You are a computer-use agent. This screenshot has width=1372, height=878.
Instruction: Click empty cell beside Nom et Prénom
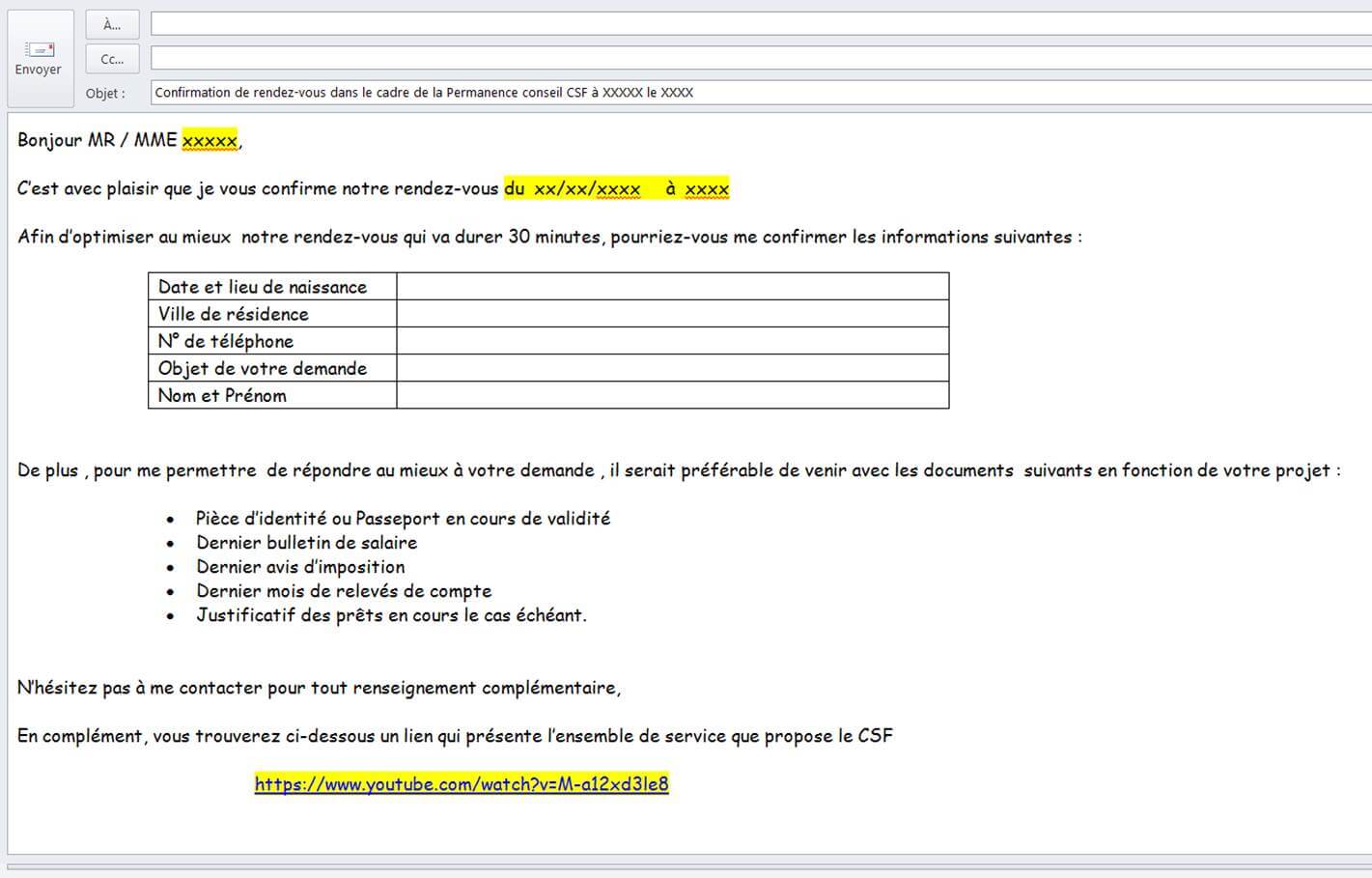click(672, 395)
